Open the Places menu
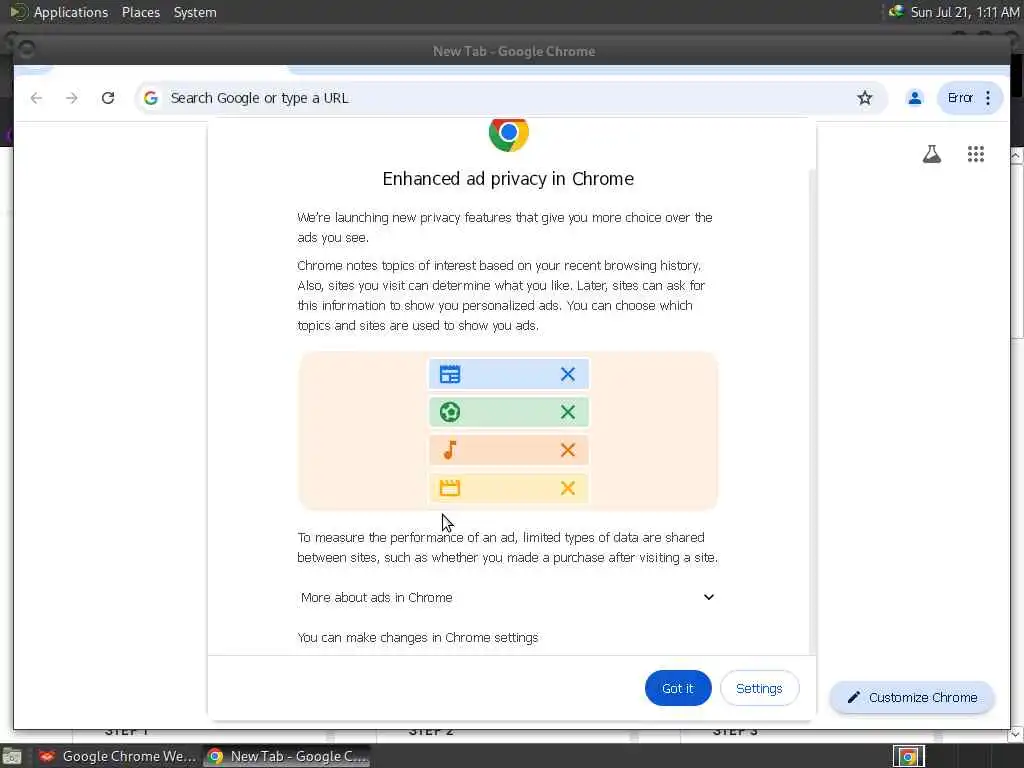Image resolution: width=1024 pixels, height=768 pixels. tap(140, 12)
